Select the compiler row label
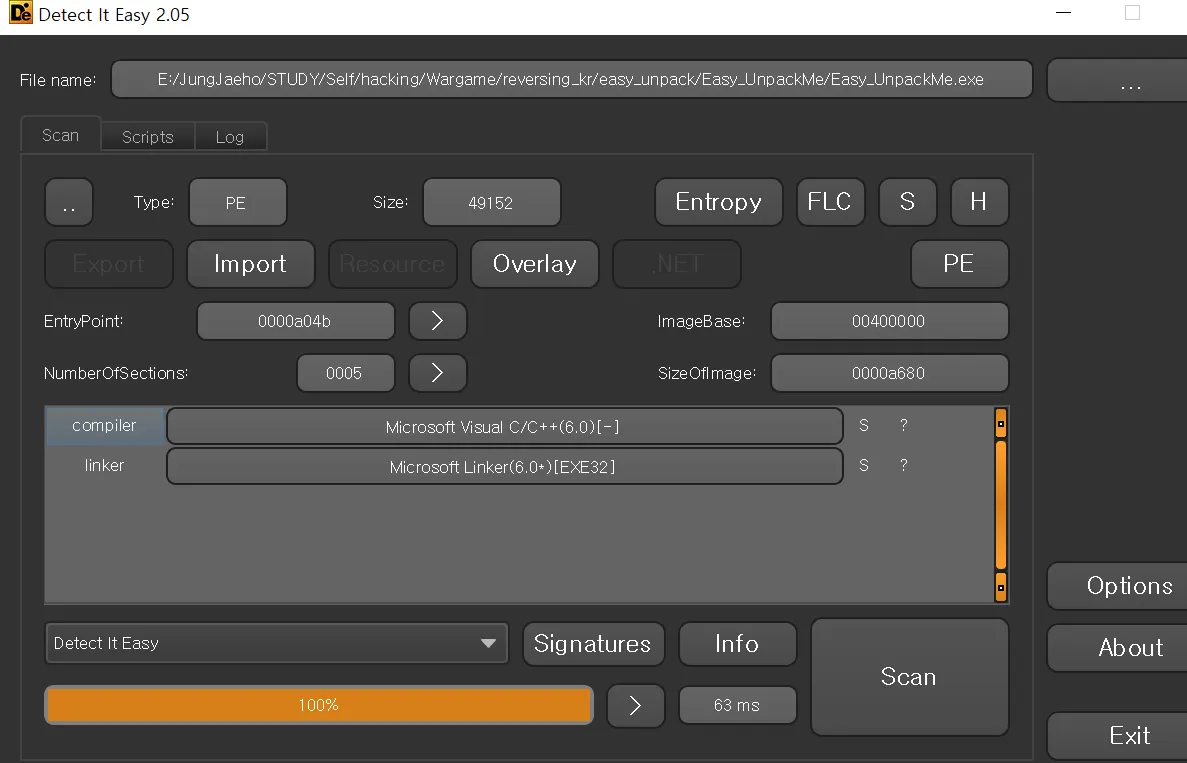Viewport: 1187px width, 763px height. (104, 426)
